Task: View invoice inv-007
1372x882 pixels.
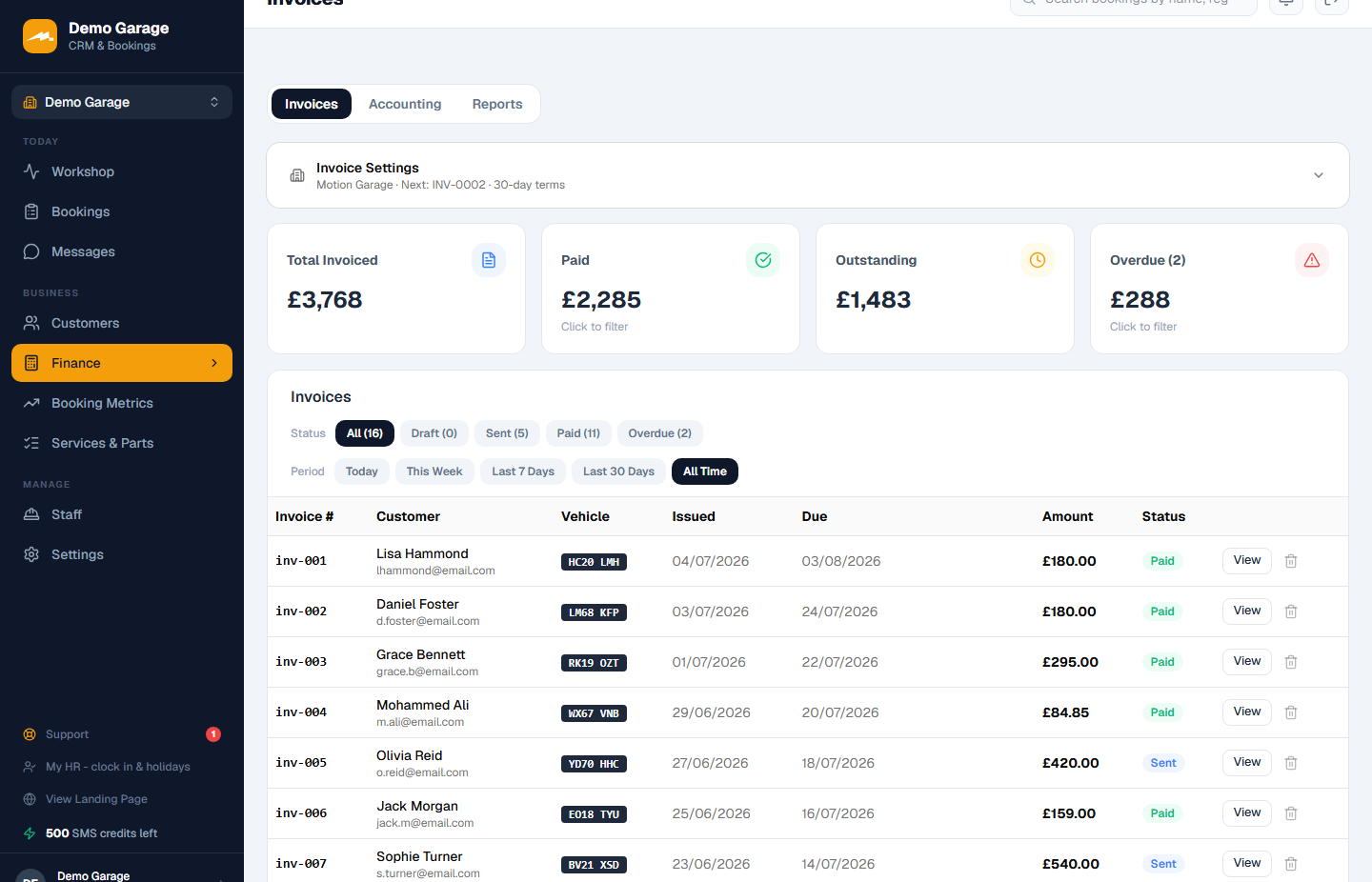Action: (1247, 864)
